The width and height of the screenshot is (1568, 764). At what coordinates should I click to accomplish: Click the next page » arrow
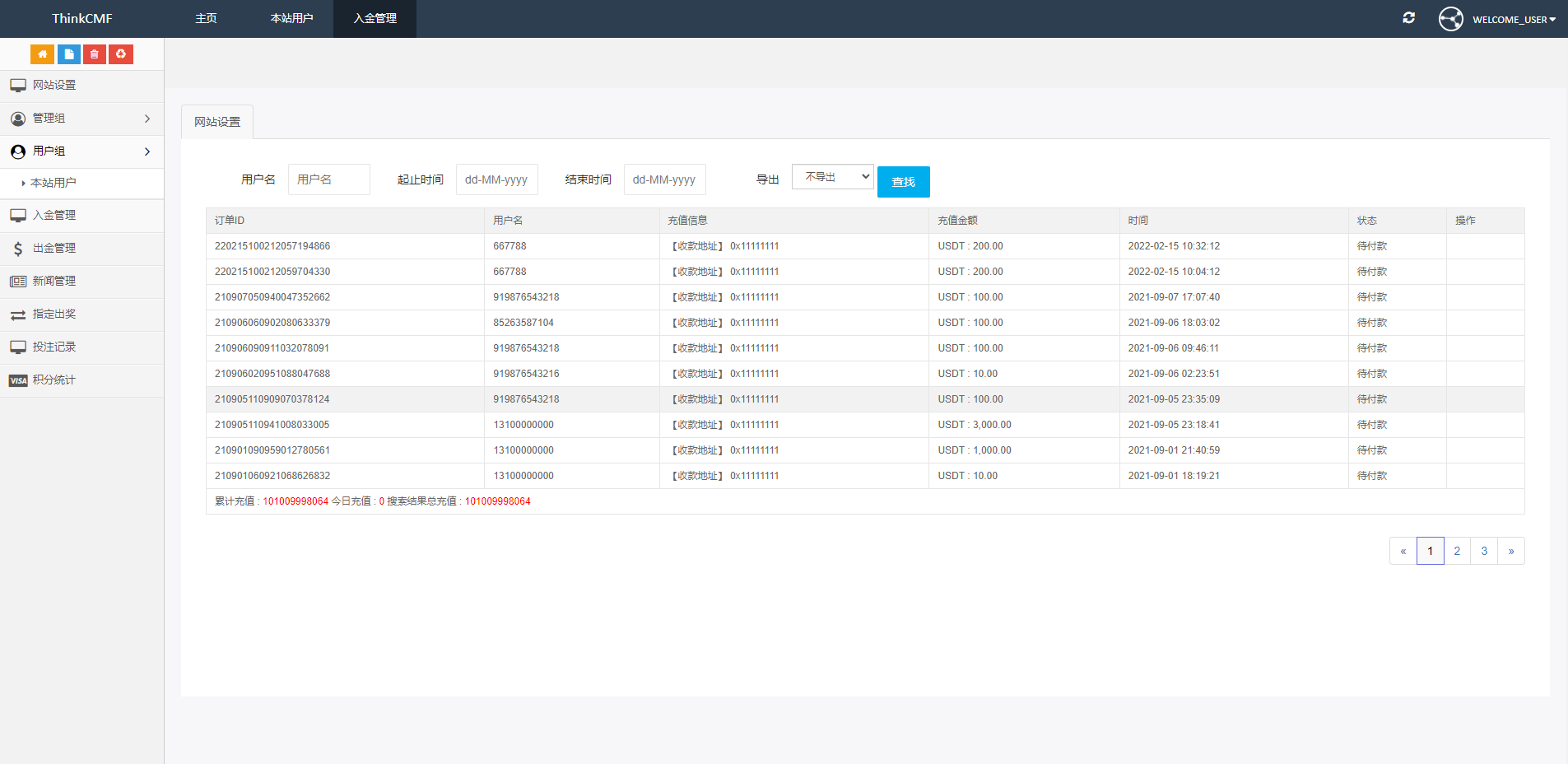(x=1511, y=551)
